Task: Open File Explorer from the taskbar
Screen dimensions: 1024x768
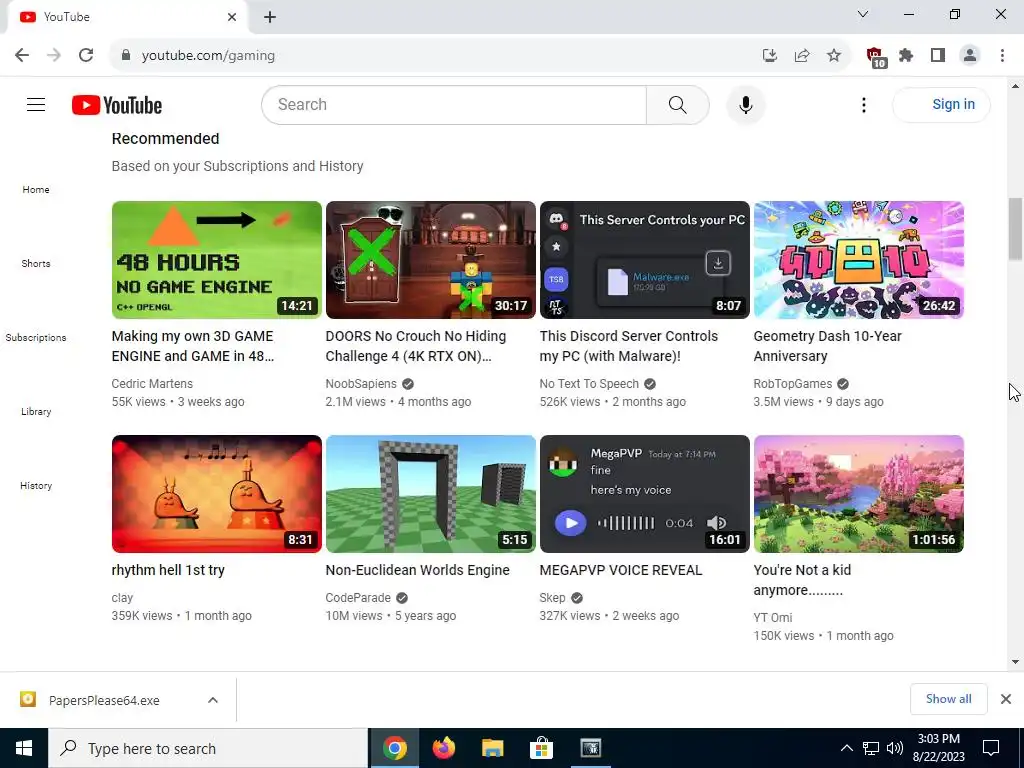Action: coord(492,748)
